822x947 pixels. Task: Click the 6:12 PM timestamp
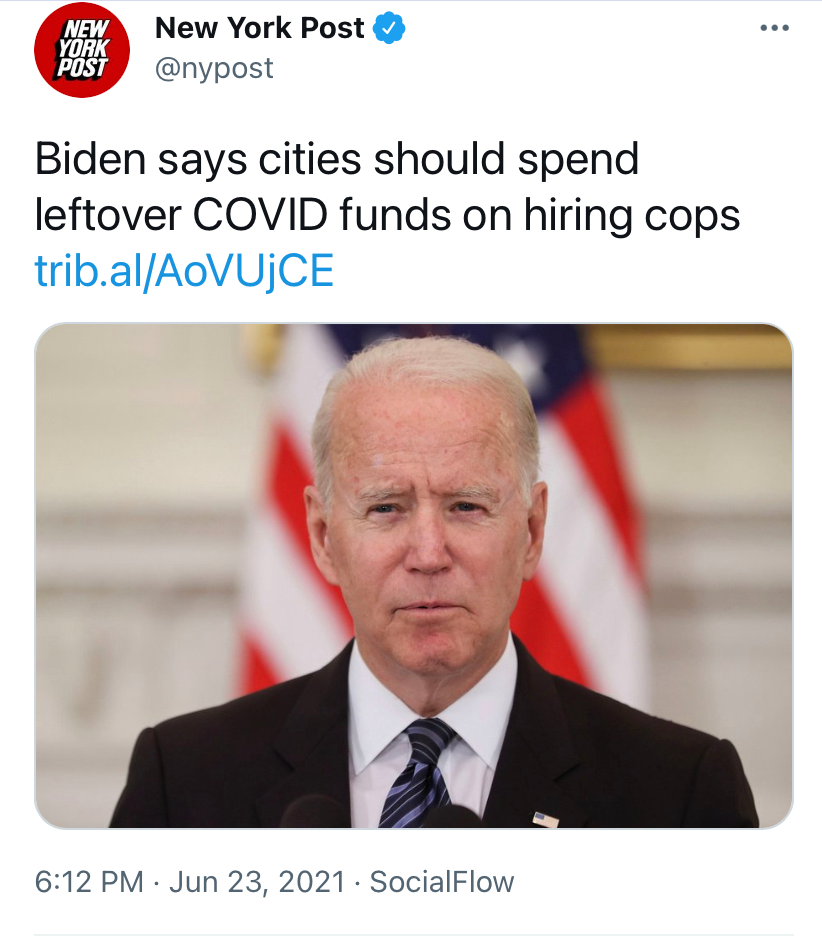(x=89, y=882)
